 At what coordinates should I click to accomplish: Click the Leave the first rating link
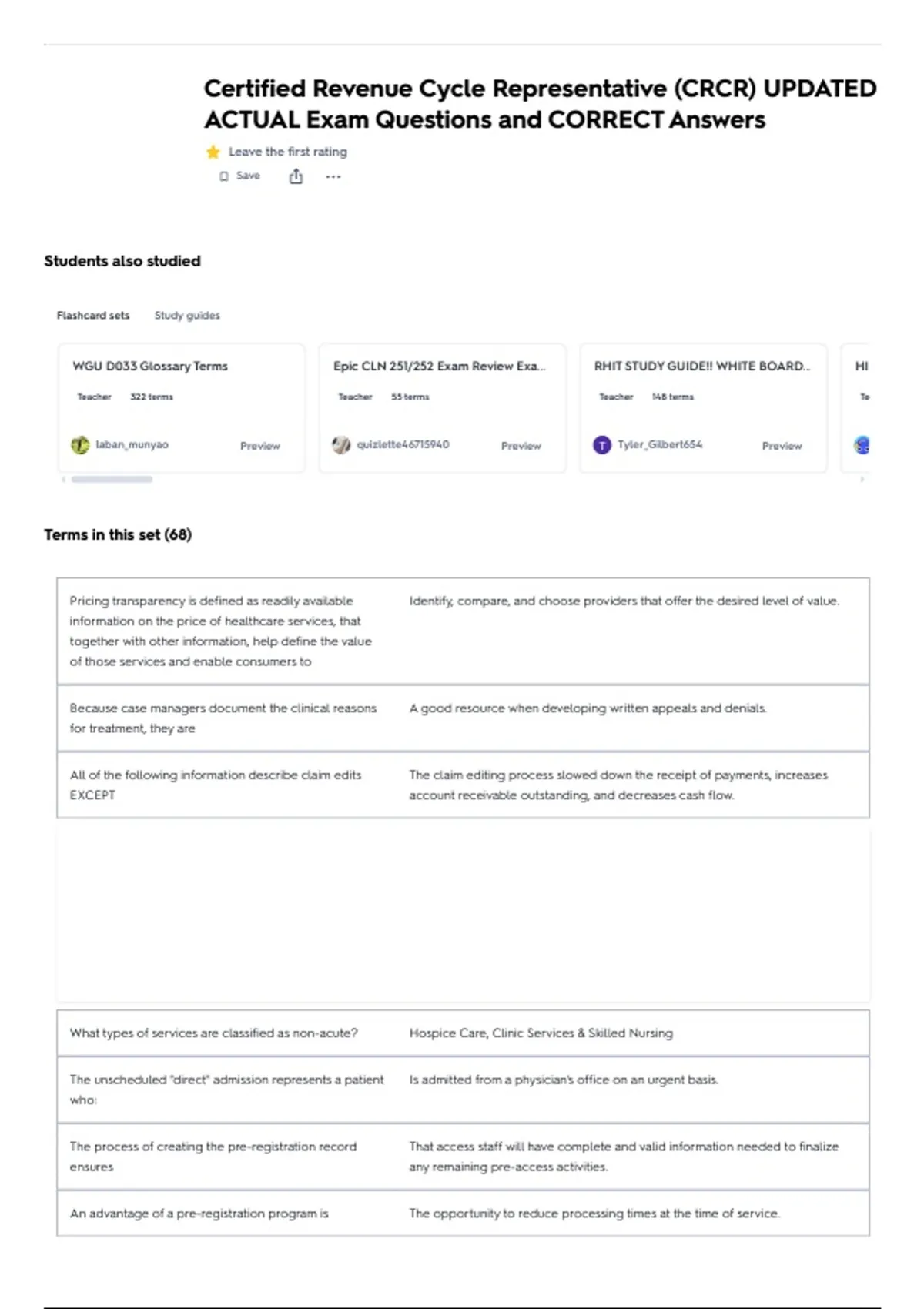(x=288, y=152)
